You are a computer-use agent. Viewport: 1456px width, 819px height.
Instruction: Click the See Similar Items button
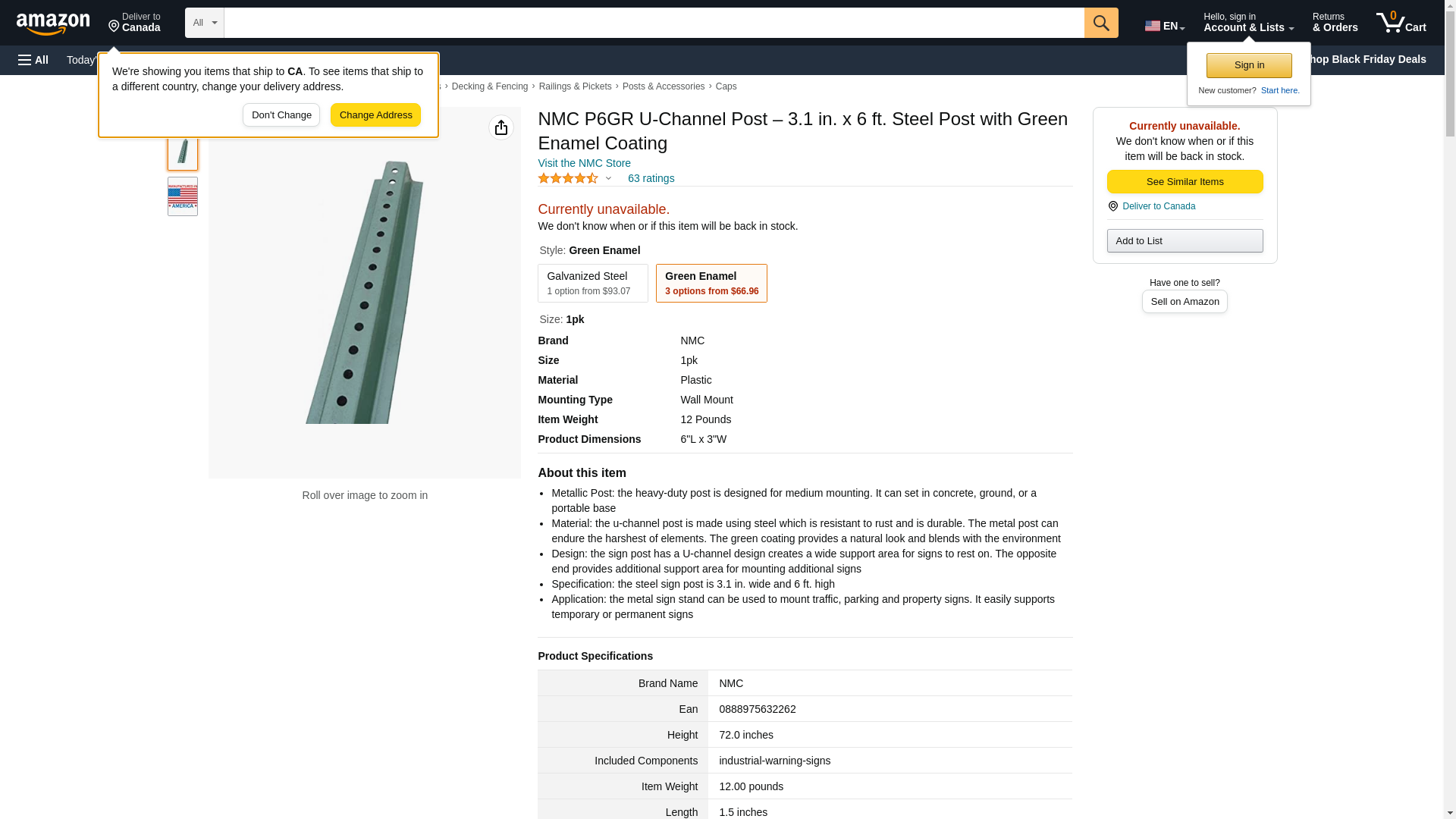tap(1185, 182)
